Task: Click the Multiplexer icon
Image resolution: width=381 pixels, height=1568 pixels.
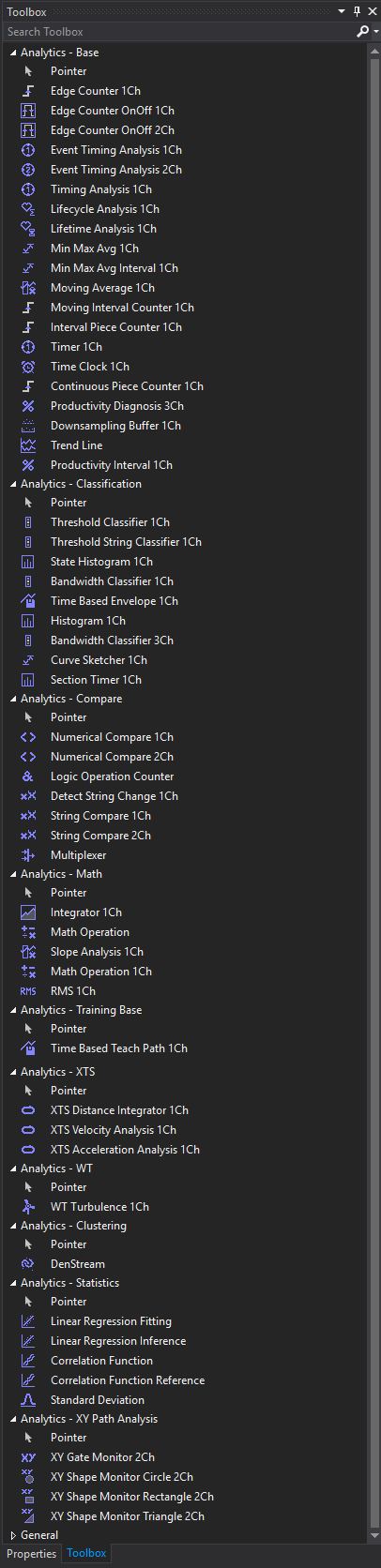Action: [x=28, y=855]
